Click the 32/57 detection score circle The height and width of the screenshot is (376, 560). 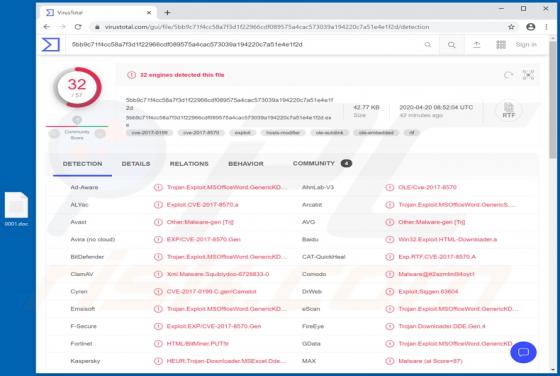tap(77, 87)
